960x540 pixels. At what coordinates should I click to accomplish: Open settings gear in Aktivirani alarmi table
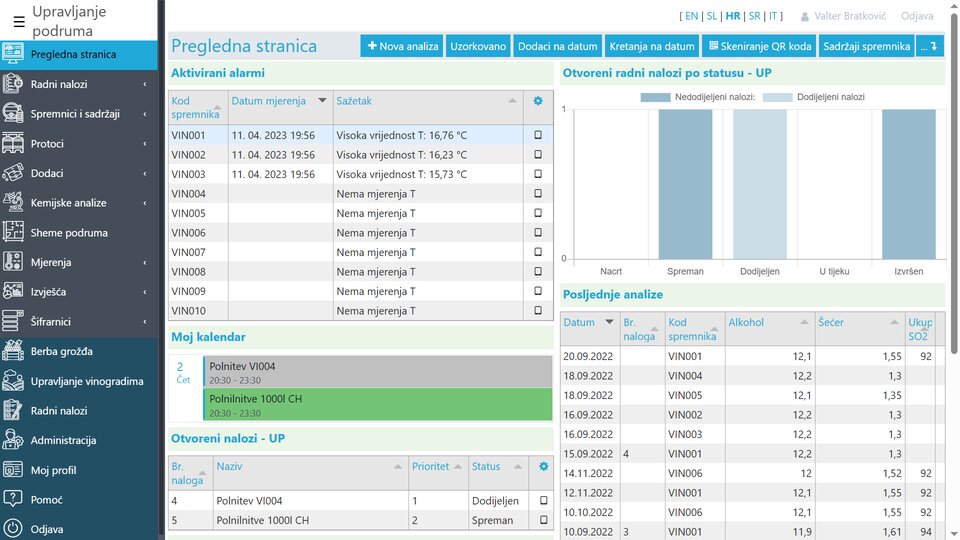(x=538, y=101)
